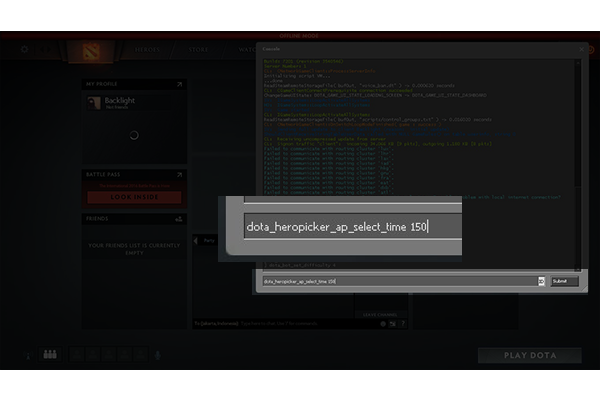This screenshot has width=600, height=400.
Task: Select the first empty party slot
Action: (x=77, y=354)
